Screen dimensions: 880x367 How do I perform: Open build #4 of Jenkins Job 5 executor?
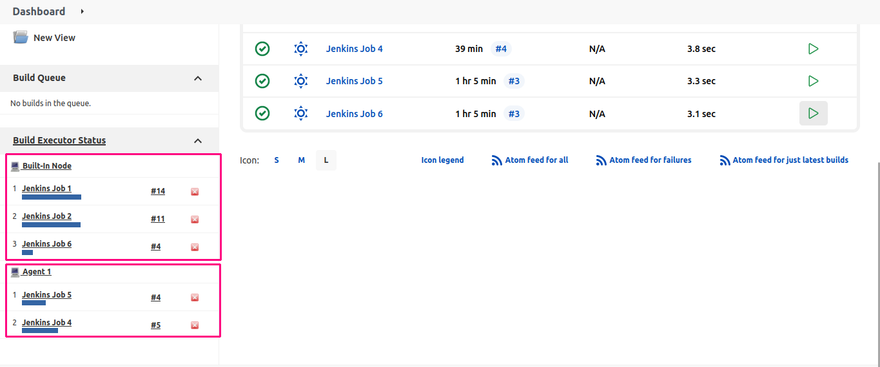tap(155, 297)
